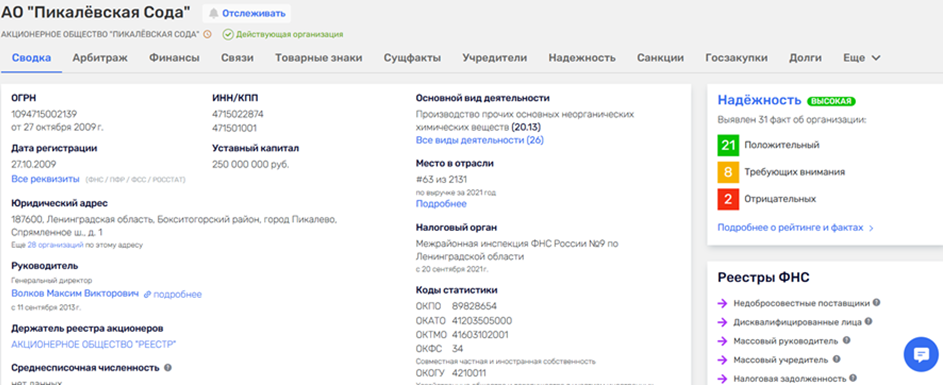
Task: Open Подробнее о рейтинге и фактах arrow link
Action: [x=796, y=228]
